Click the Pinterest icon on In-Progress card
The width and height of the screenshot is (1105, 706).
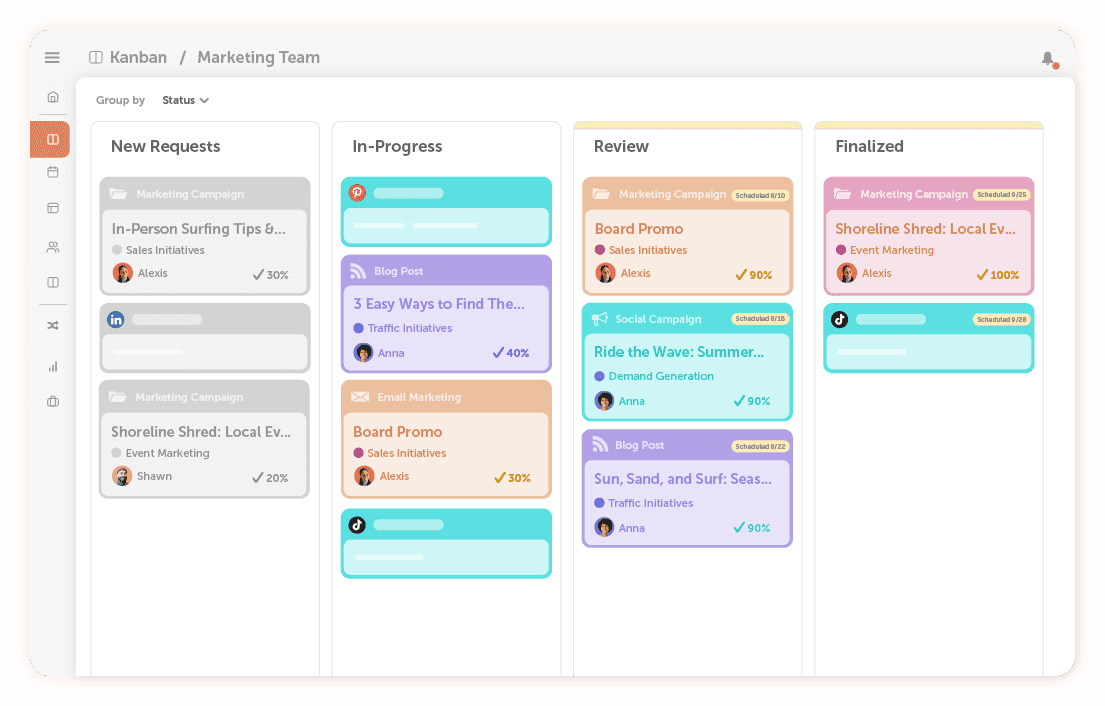tap(357, 193)
